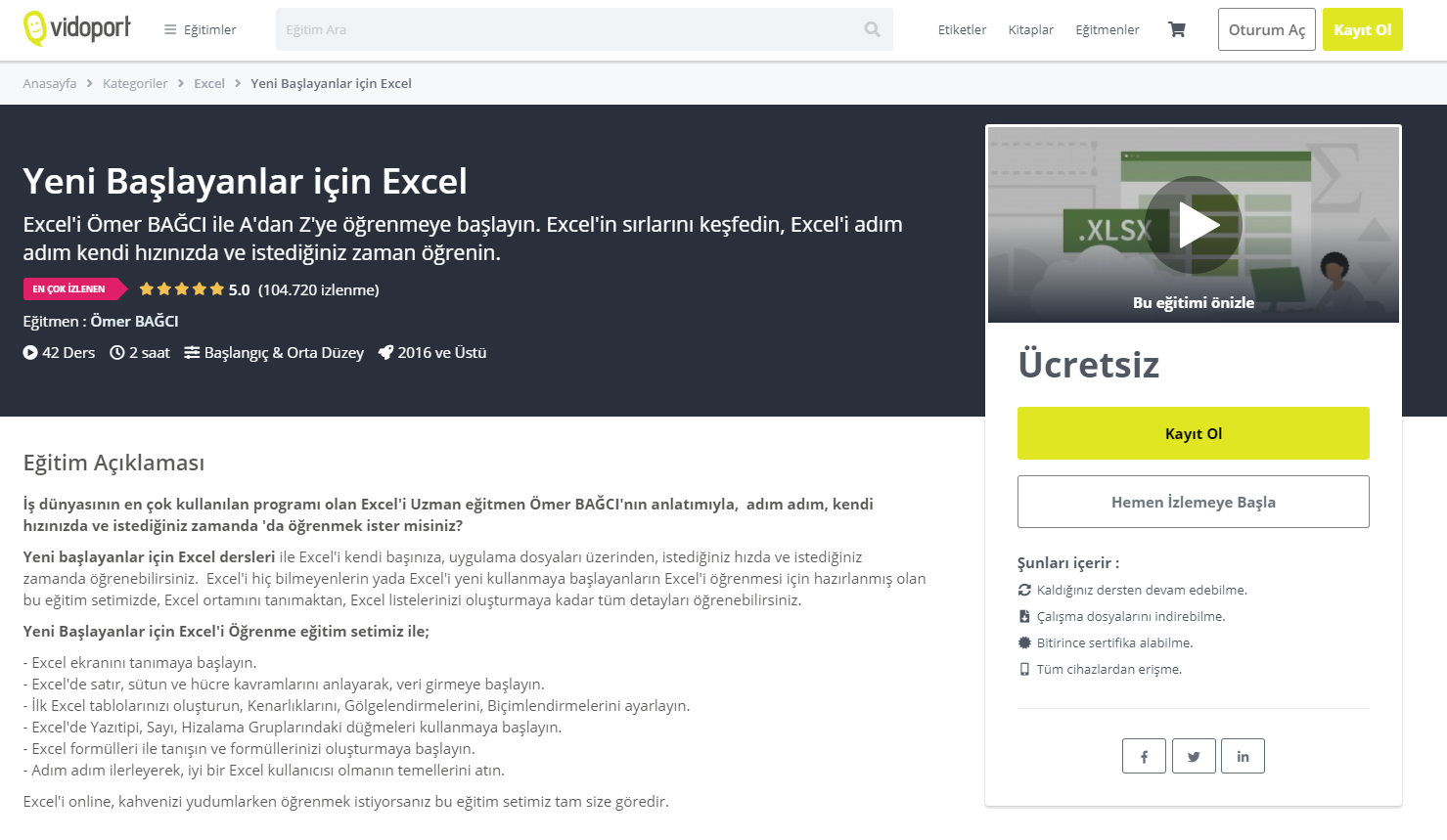The width and height of the screenshot is (1447, 840).
Task: Click Hemen İzlemeye Başla button
Action: click(1194, 502)
